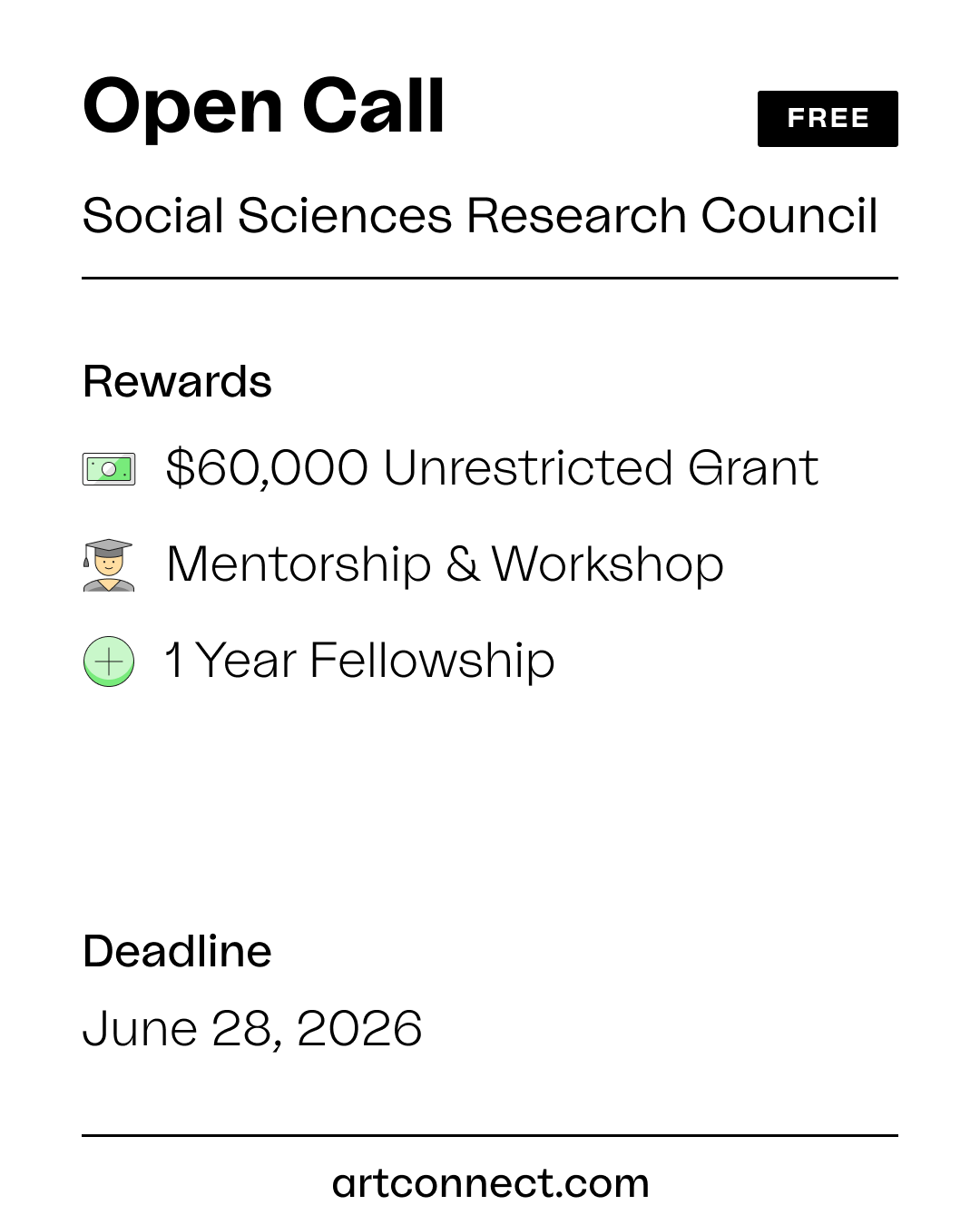
Task: Select the $60,000 Unrestricted Grant reward
Action: click(492, 468)
